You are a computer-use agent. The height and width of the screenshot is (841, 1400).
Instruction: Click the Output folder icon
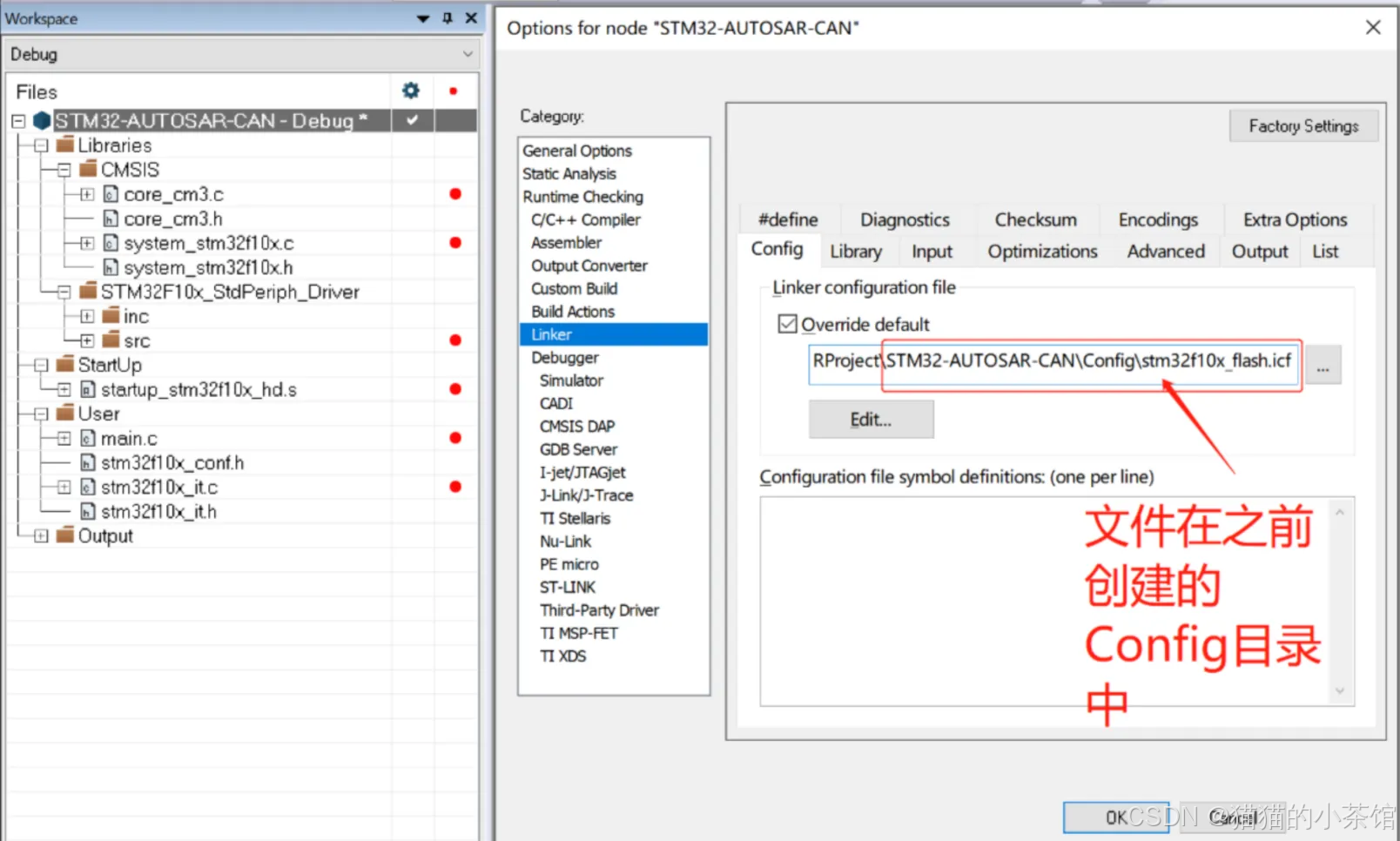tap(64, 535)
